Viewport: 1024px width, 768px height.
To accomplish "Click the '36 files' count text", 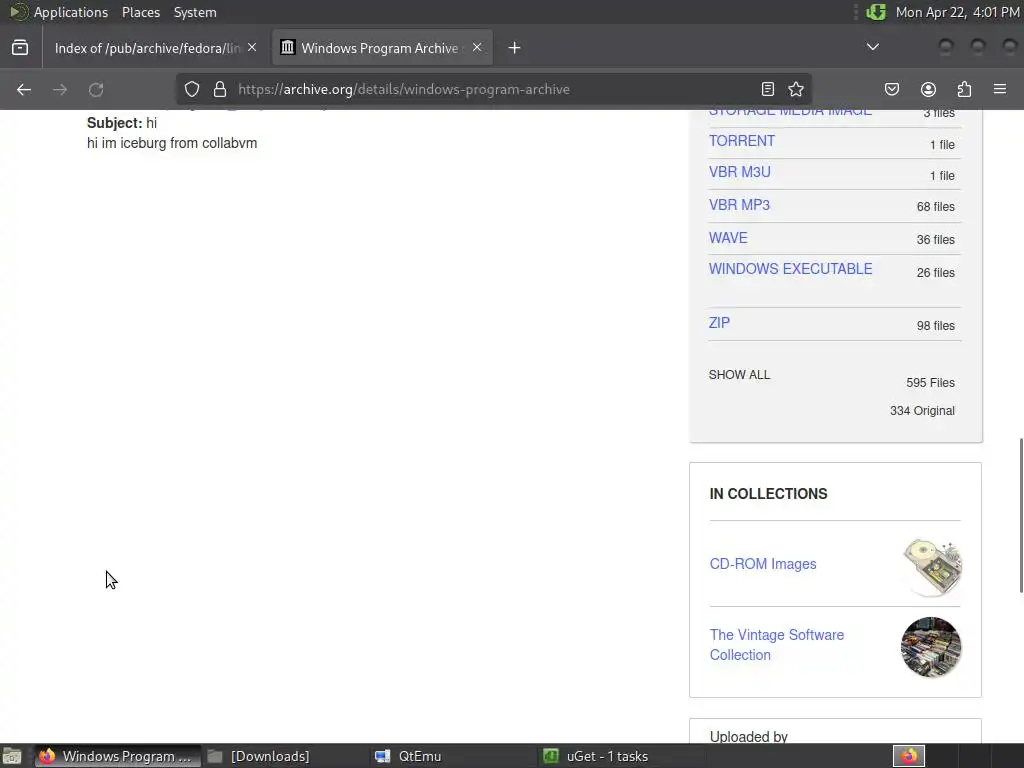I will (935, 240).
